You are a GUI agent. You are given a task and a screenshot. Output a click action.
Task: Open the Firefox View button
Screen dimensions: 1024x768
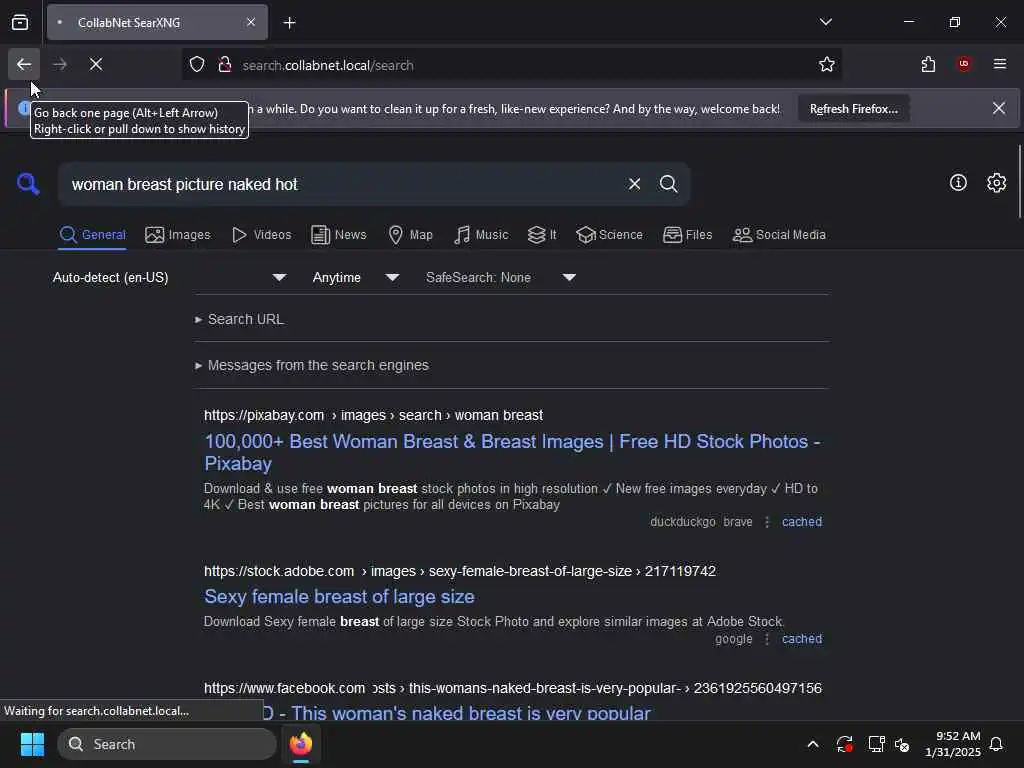click(x=20, y=22)
